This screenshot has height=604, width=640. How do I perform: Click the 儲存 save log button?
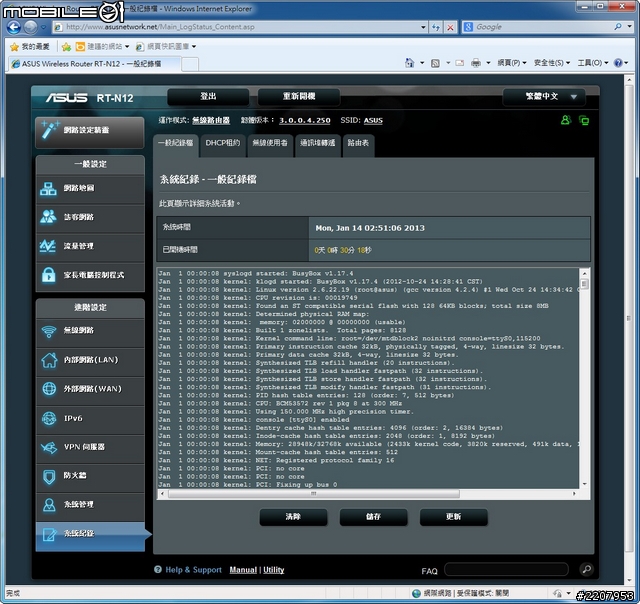[x=373, y=517]
